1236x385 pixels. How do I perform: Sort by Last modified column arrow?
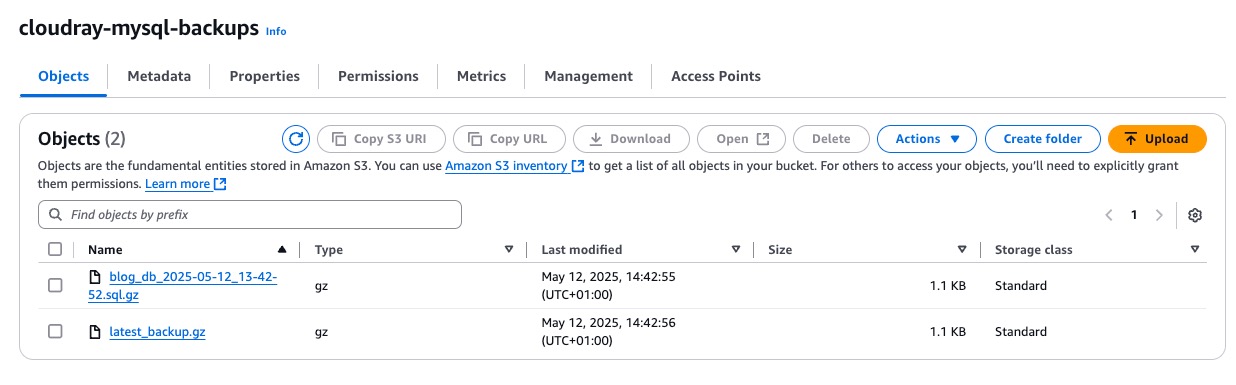736,250
